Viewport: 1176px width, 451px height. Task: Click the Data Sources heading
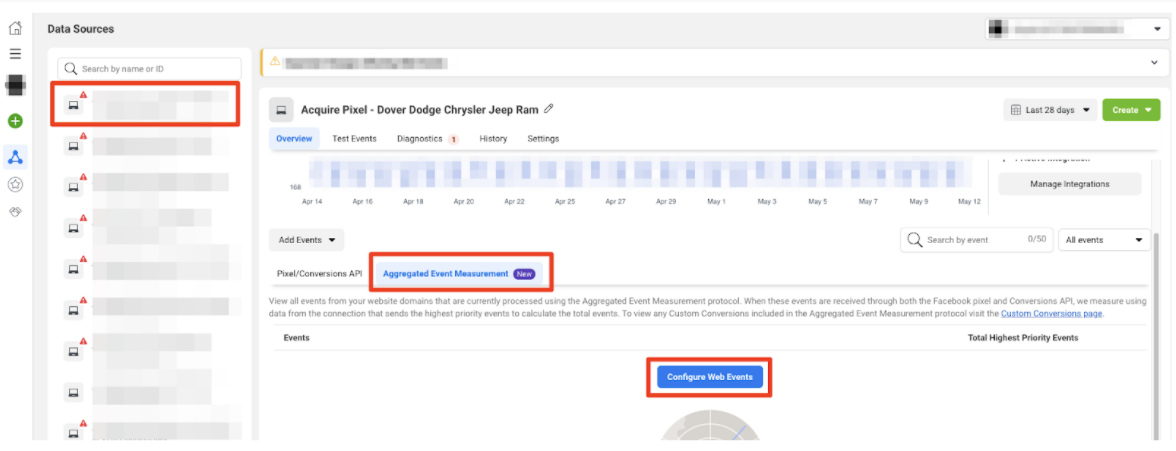coord(81,29)
